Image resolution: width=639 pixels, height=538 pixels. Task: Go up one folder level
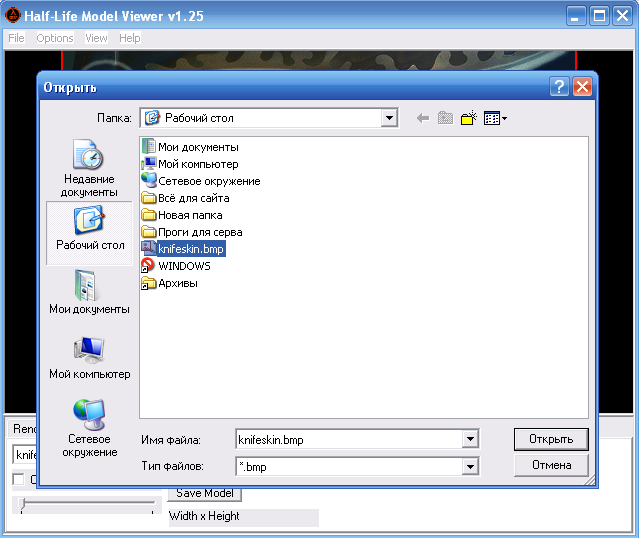click(445, 118)
